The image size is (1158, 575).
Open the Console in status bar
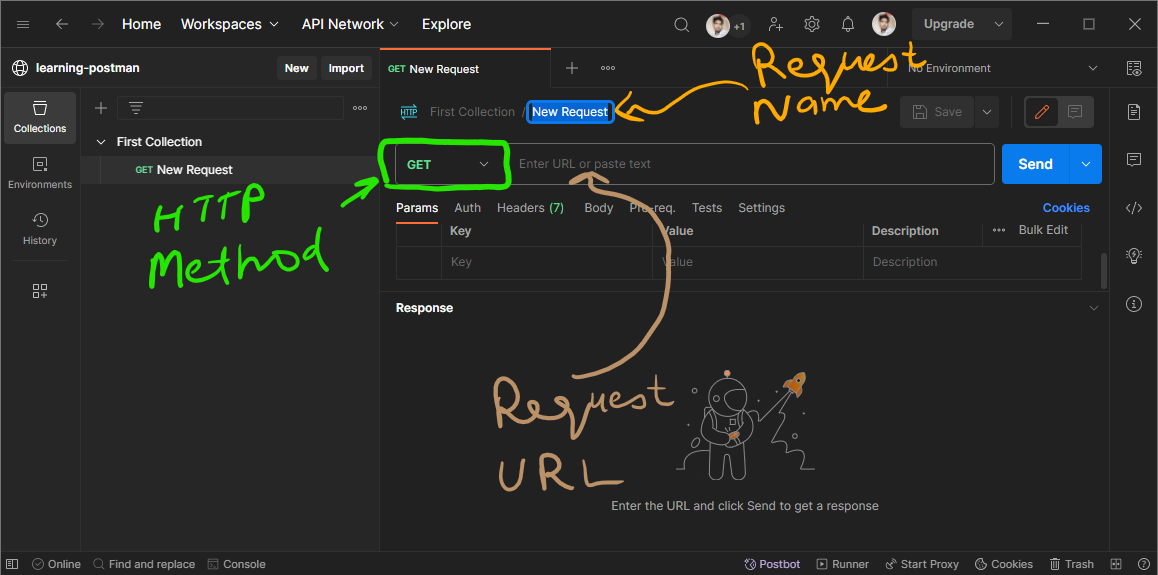(236, 564)
